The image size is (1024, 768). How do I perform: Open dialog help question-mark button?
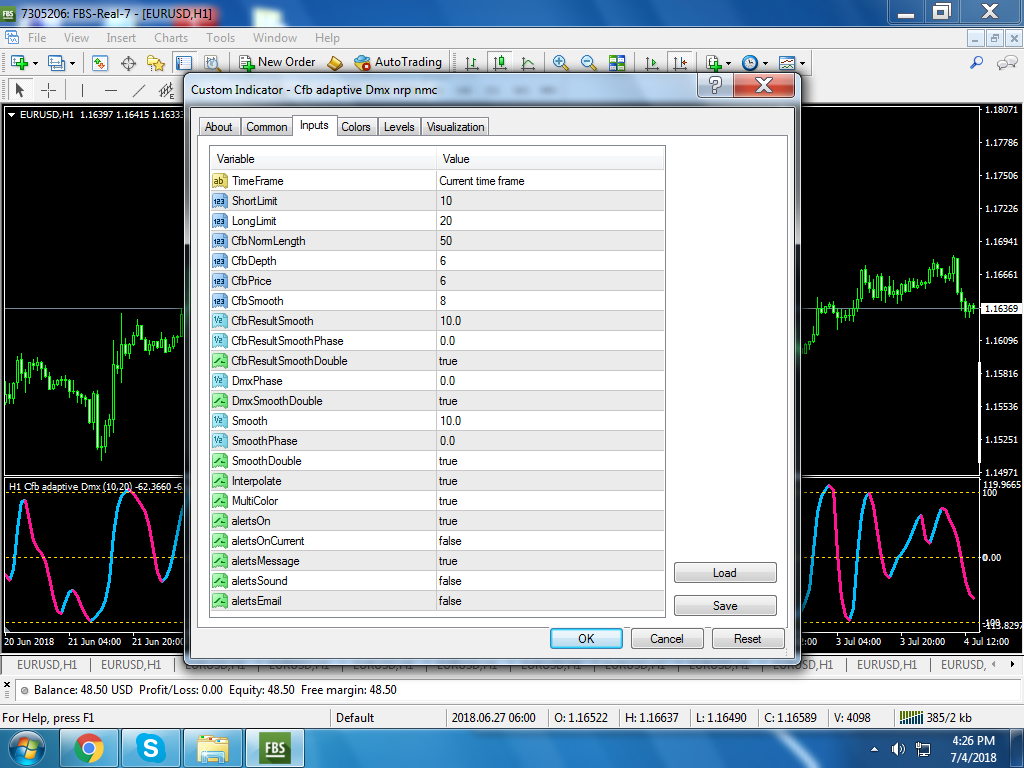click(x=716, y=85)
